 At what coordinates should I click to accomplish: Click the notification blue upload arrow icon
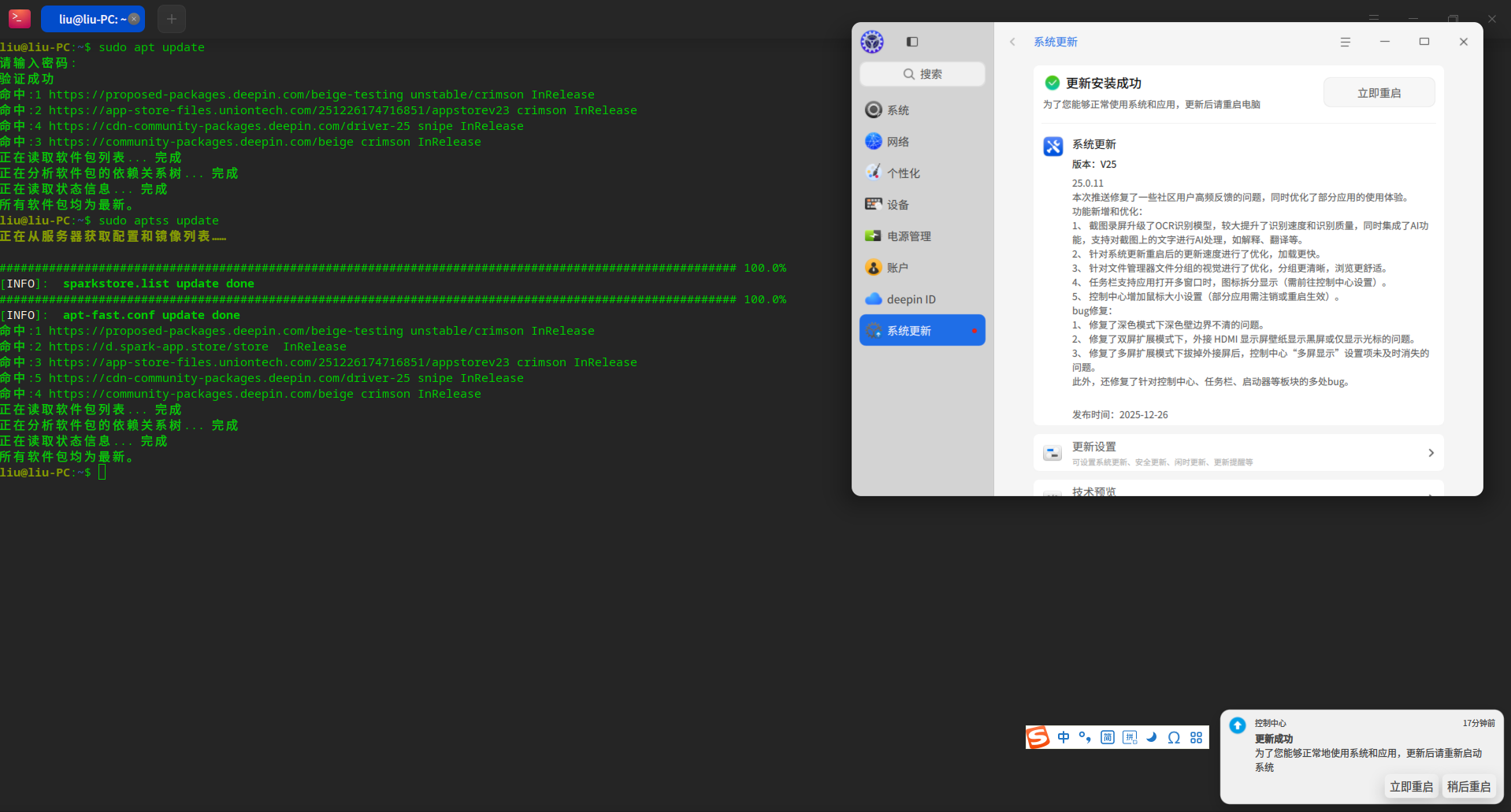[1238, 725]
